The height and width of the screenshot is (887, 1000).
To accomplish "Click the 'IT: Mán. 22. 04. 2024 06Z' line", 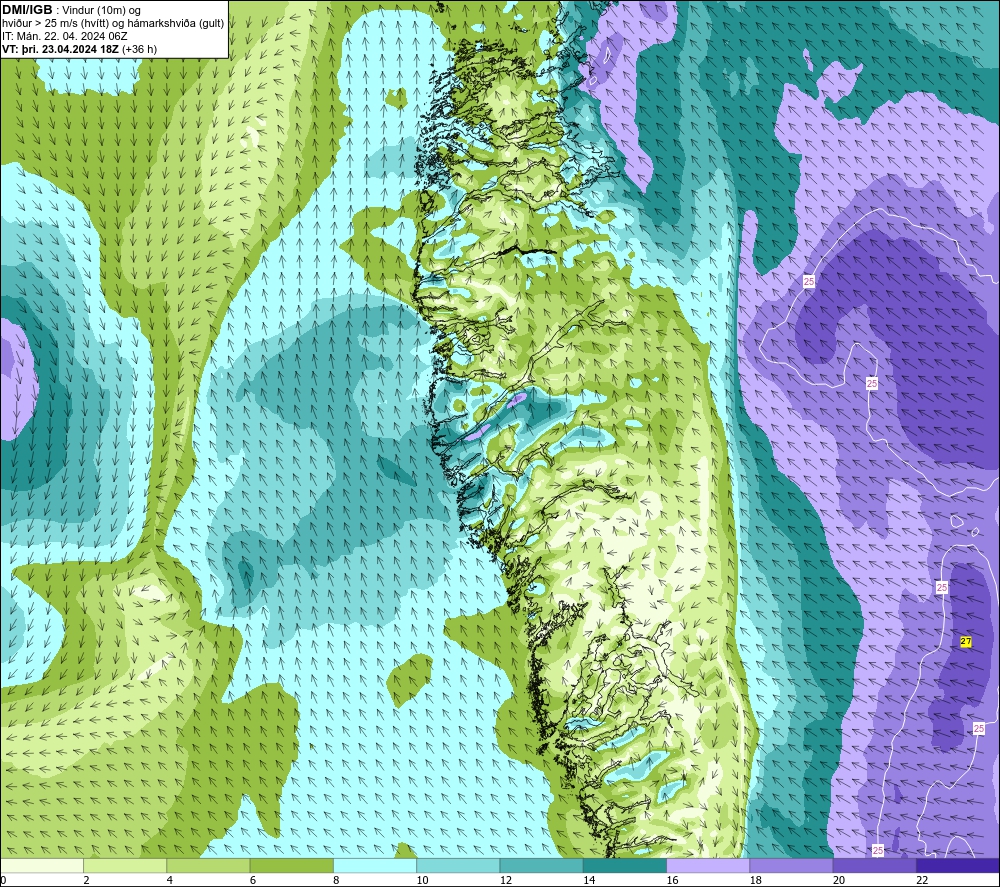I will tap(64, 36).
